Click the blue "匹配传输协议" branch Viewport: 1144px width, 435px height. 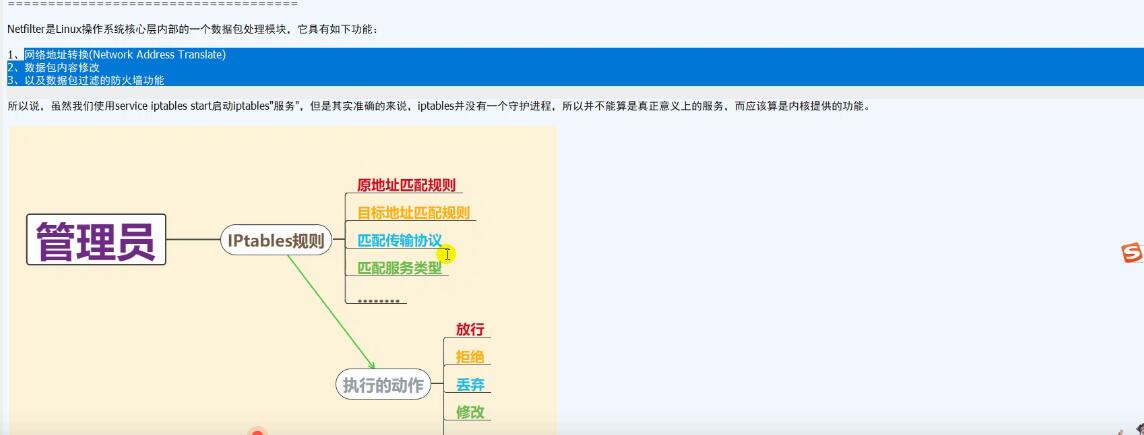pyautogui.click(x=399, y=240)
